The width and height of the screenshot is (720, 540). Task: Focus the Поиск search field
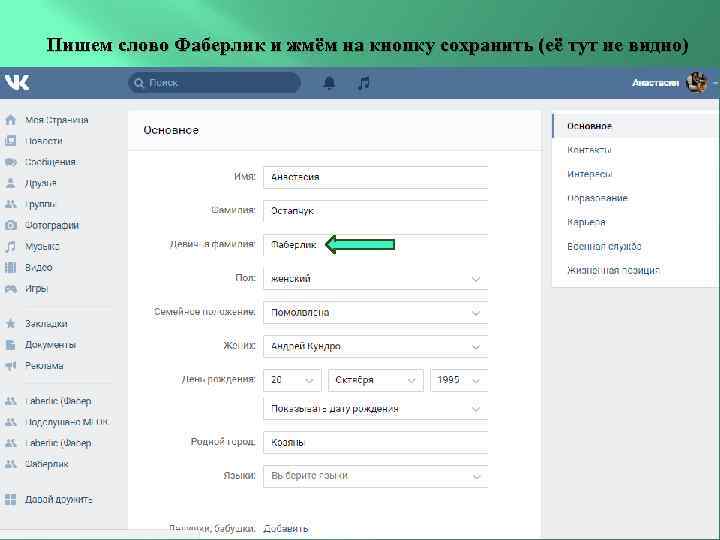[214, 83]
